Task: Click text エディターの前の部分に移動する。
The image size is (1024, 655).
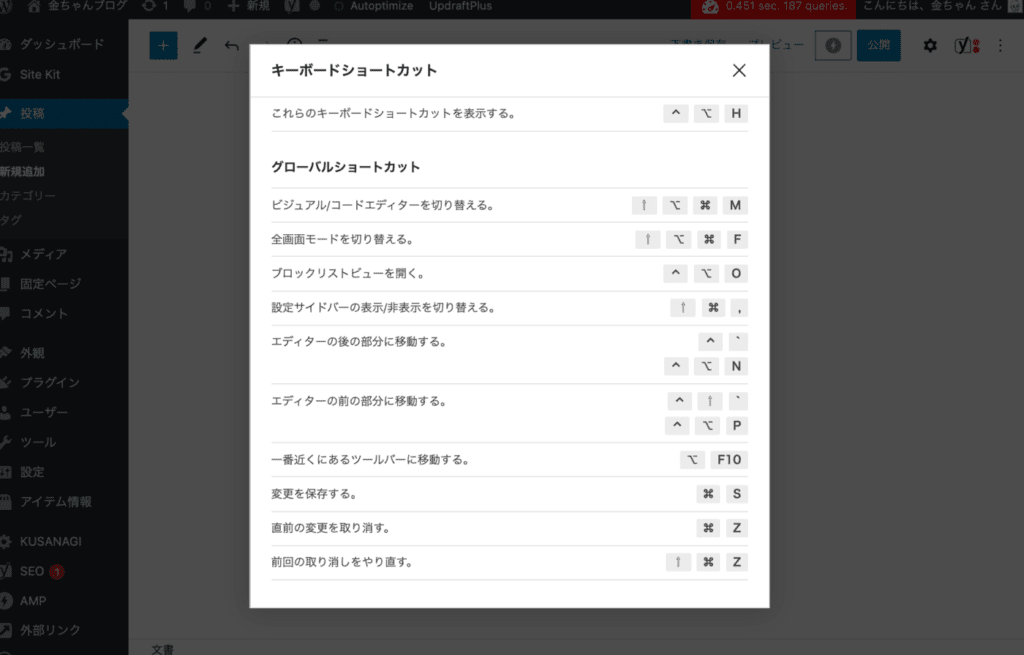Action: [x=359, y=401]
